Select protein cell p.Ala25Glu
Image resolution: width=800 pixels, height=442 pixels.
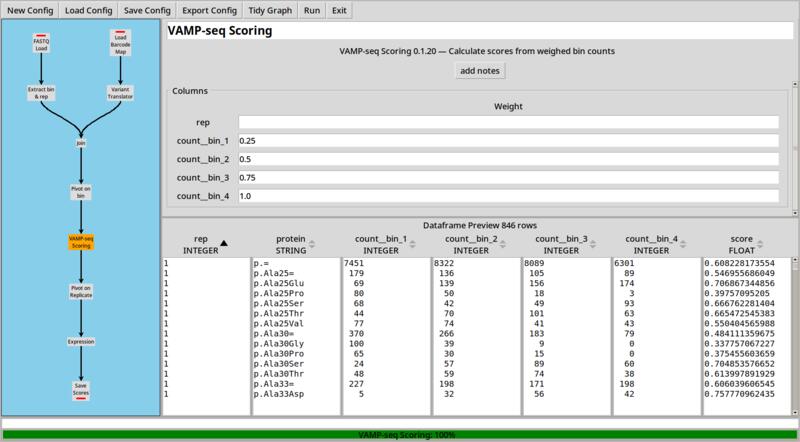click(x=279, y=283)
